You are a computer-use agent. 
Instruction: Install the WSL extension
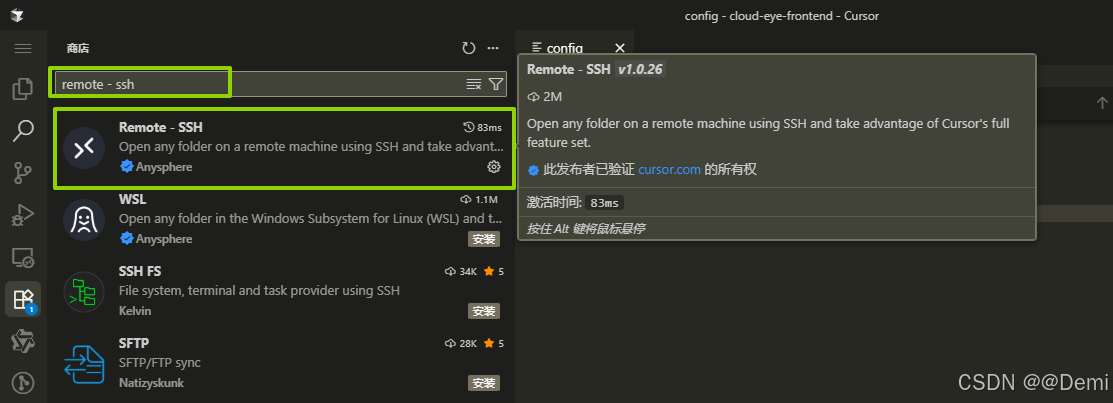pyautogui.click(x=483, y=239)
